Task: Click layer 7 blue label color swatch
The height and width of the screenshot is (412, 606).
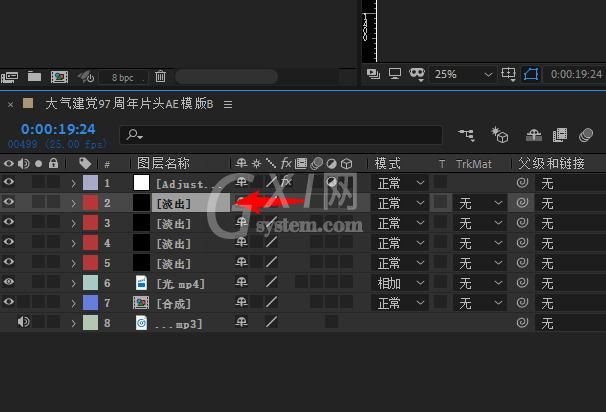Action: tap(90, 303)
